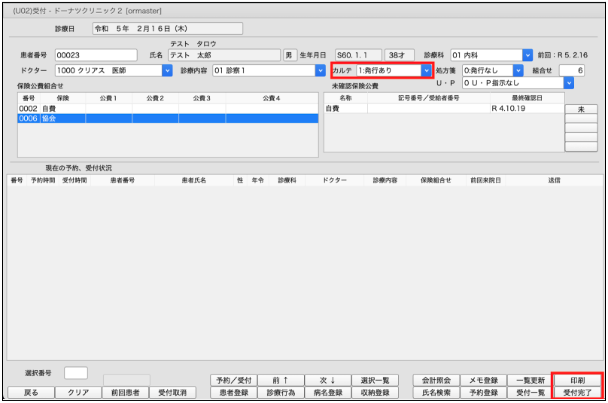This screenshot has width=608, height=403.
Task: Click the 受付取消 button
Action: [176, 393]
